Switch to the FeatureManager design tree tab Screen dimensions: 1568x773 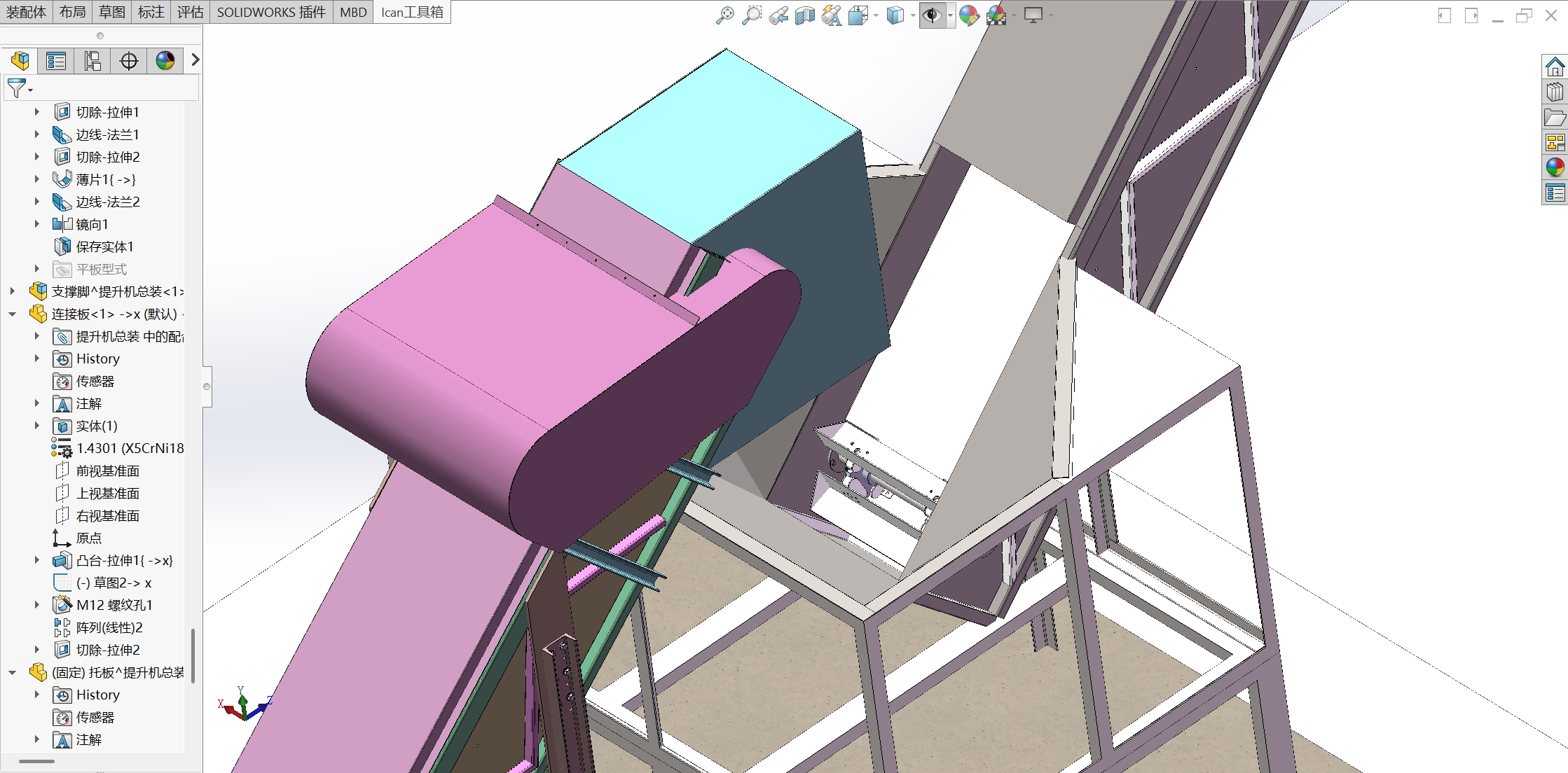tap(20, 61)
